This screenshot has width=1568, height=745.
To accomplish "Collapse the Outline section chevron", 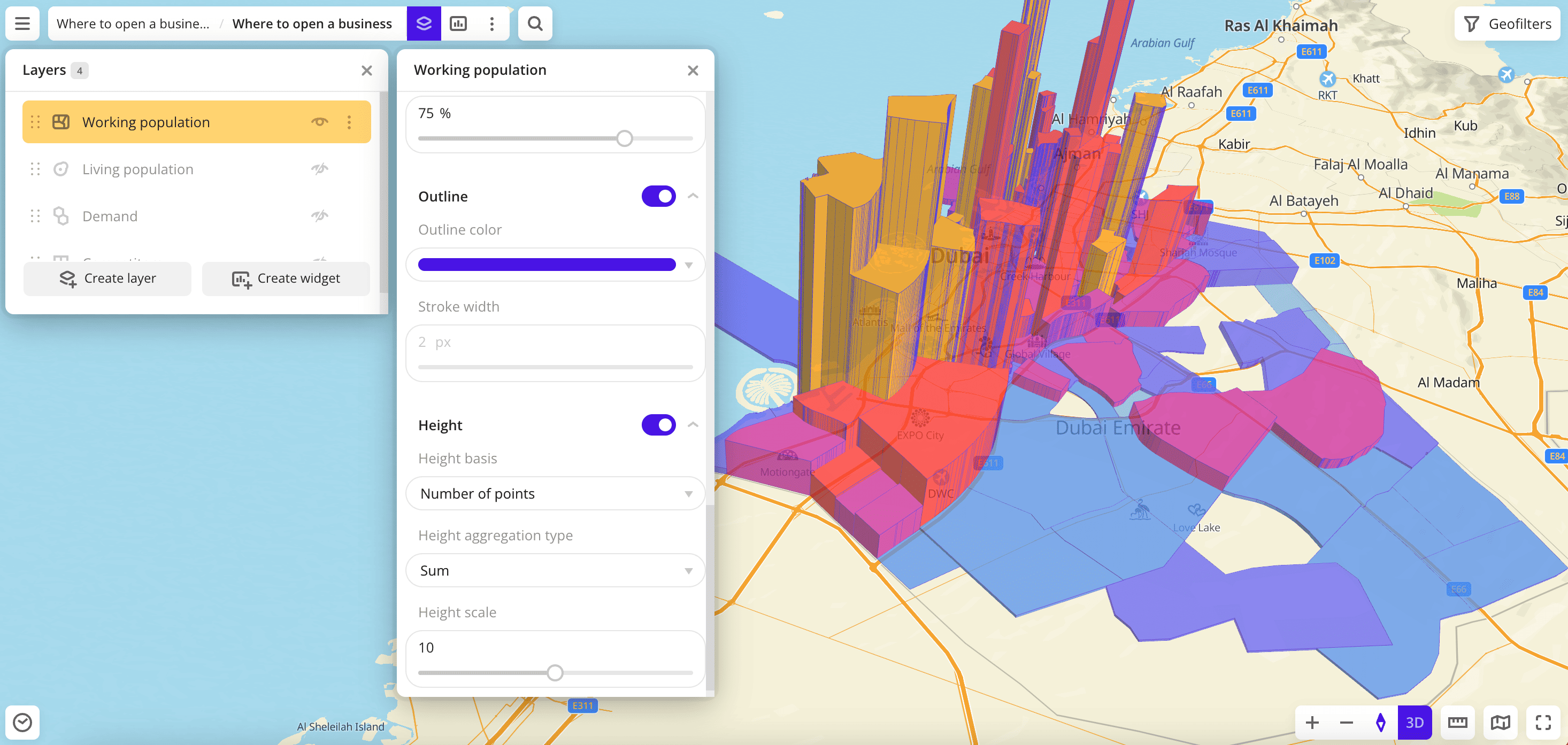I will coord(693,197).
